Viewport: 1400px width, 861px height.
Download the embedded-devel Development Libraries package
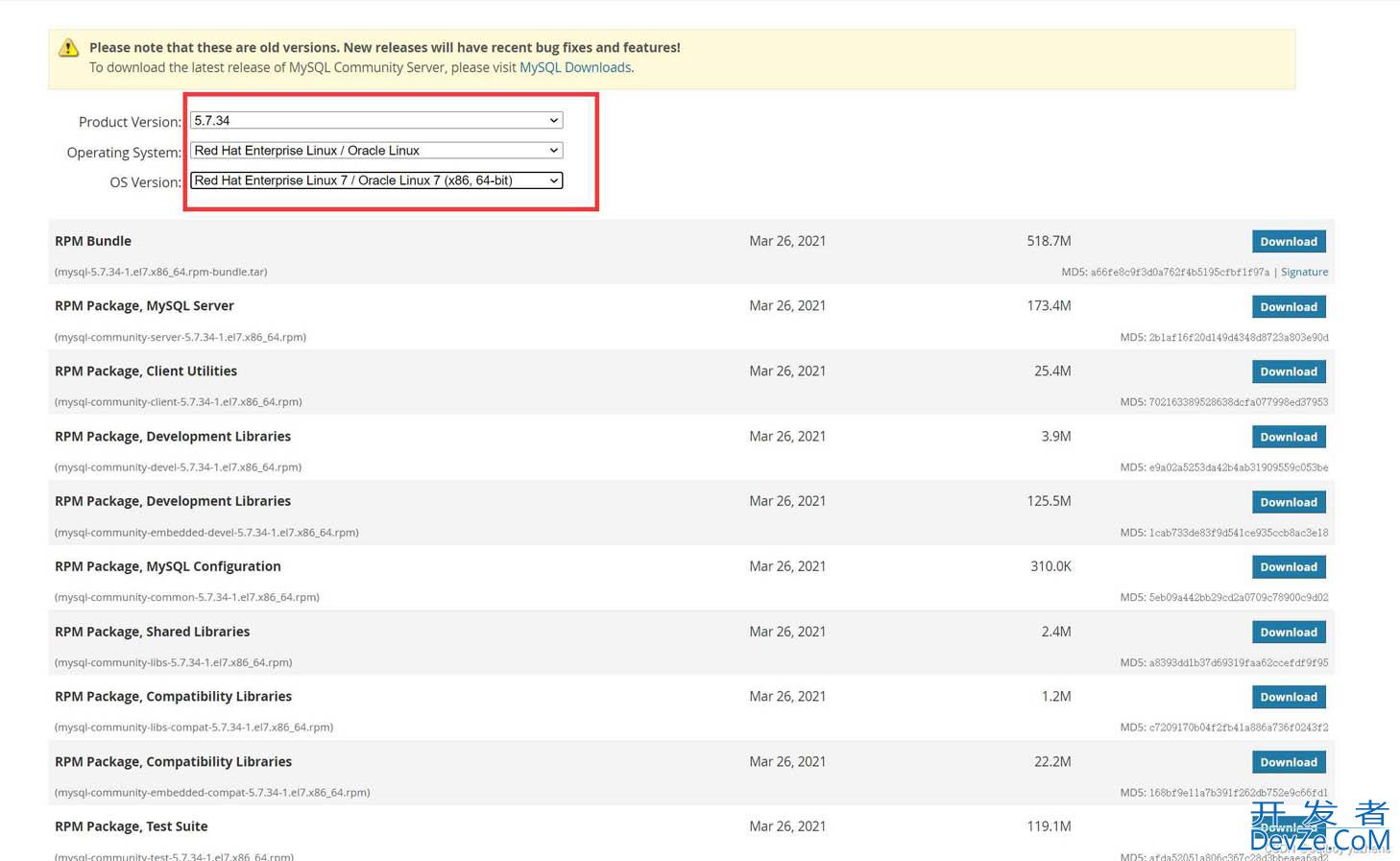pyautogui.click(x=1289, y=502)
